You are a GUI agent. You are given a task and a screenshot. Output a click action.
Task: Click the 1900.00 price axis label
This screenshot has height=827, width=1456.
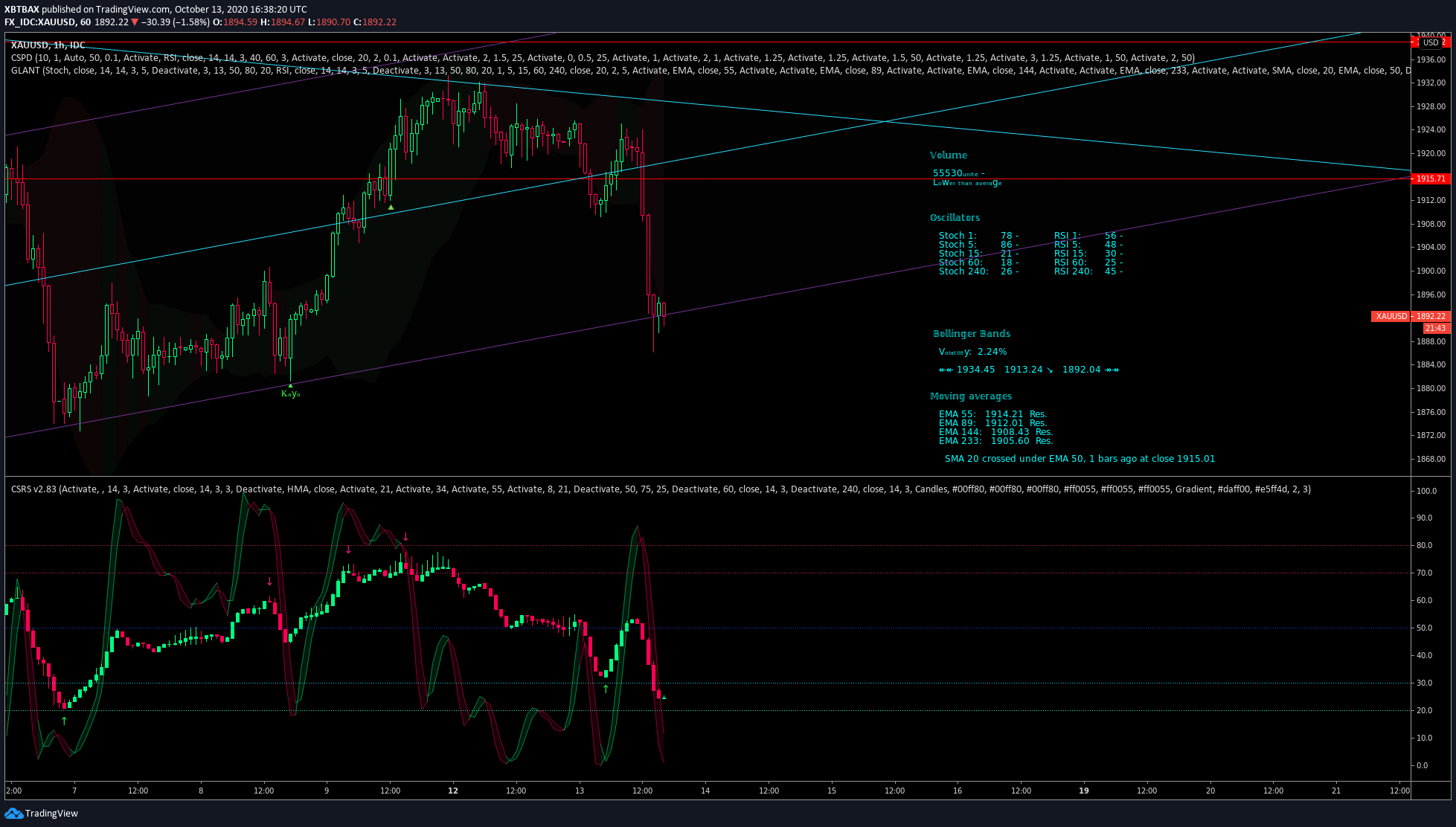pyautogui.click(x=1431, y=271)
